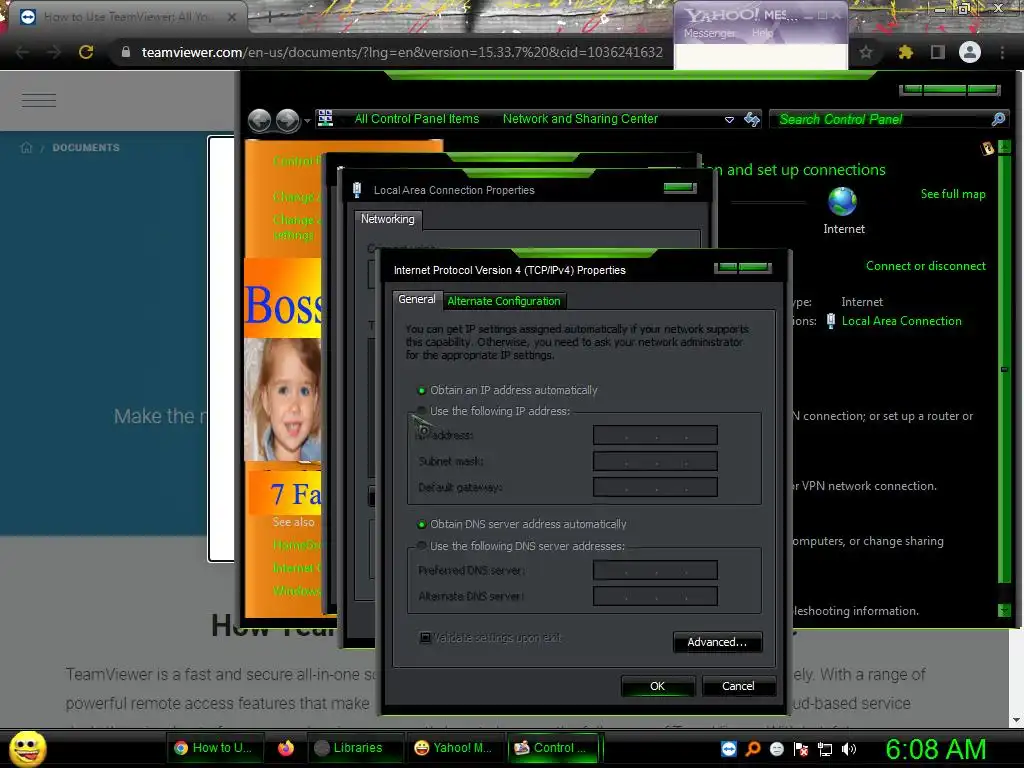Click help icon in Network and Sharing Center
Viewport: 1024px width, 768px height.
pyautogui.click(x=987, y=148)
